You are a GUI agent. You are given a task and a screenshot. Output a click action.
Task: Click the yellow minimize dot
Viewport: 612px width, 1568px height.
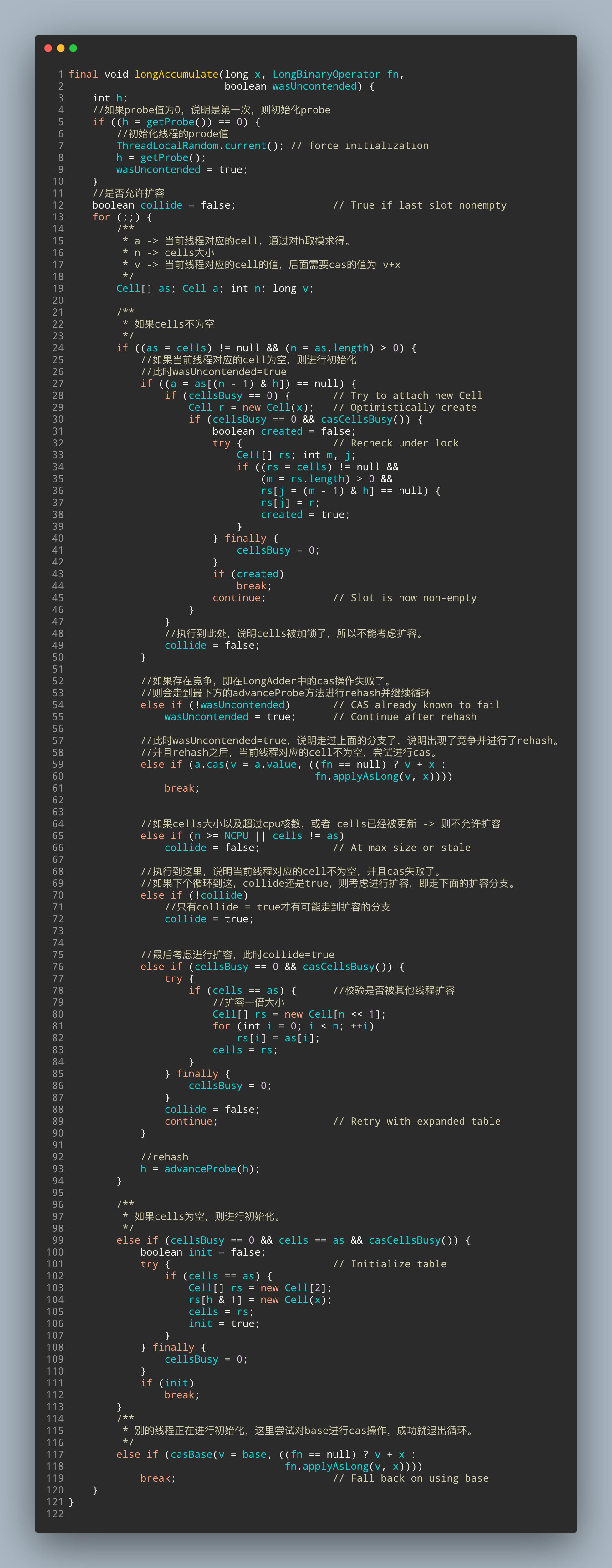(x=61, y=48)
